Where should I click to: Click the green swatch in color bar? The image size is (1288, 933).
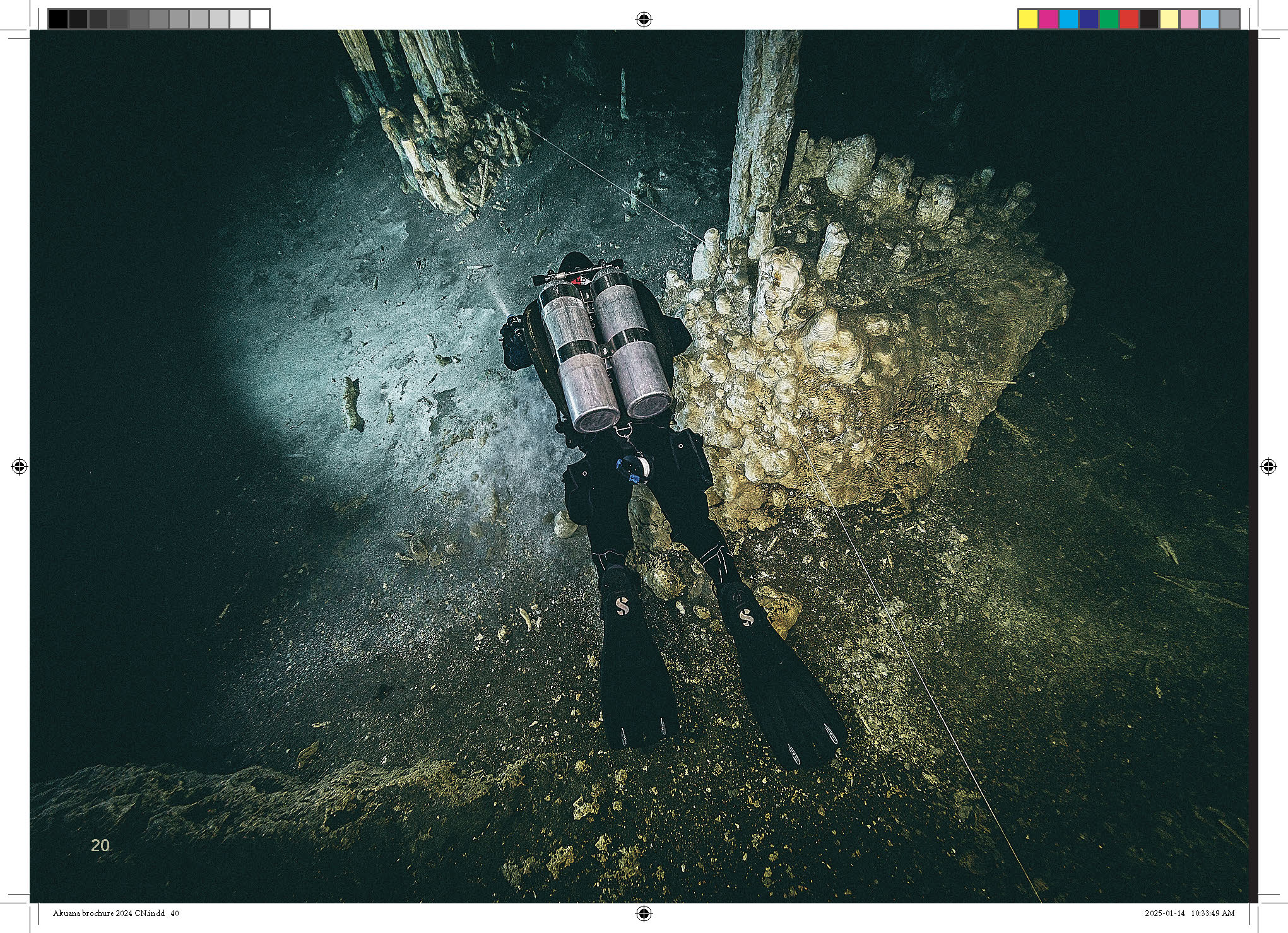[x=1109, y=20]
